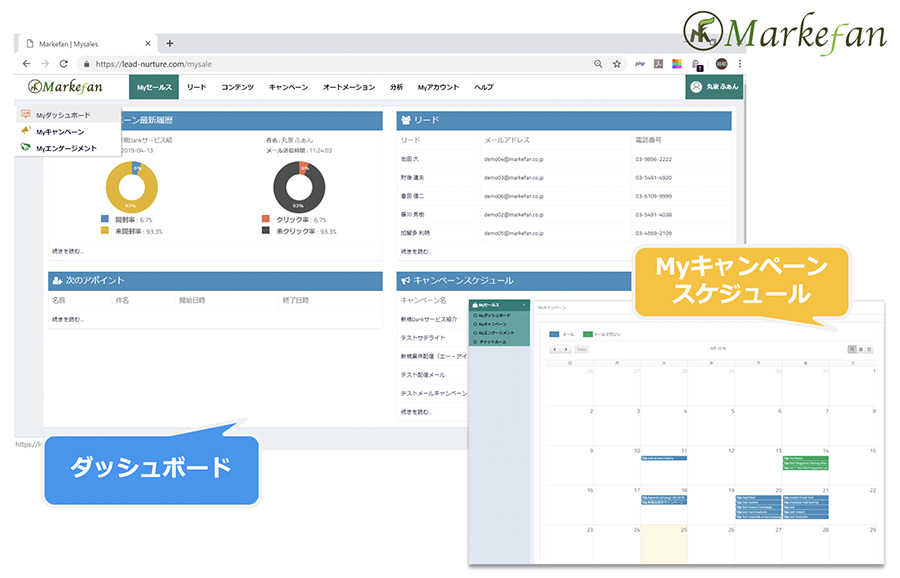Click lead email demo04@markefan.co.jp
The height and width of the screenshot is (578, 900).
pos(514,159)
